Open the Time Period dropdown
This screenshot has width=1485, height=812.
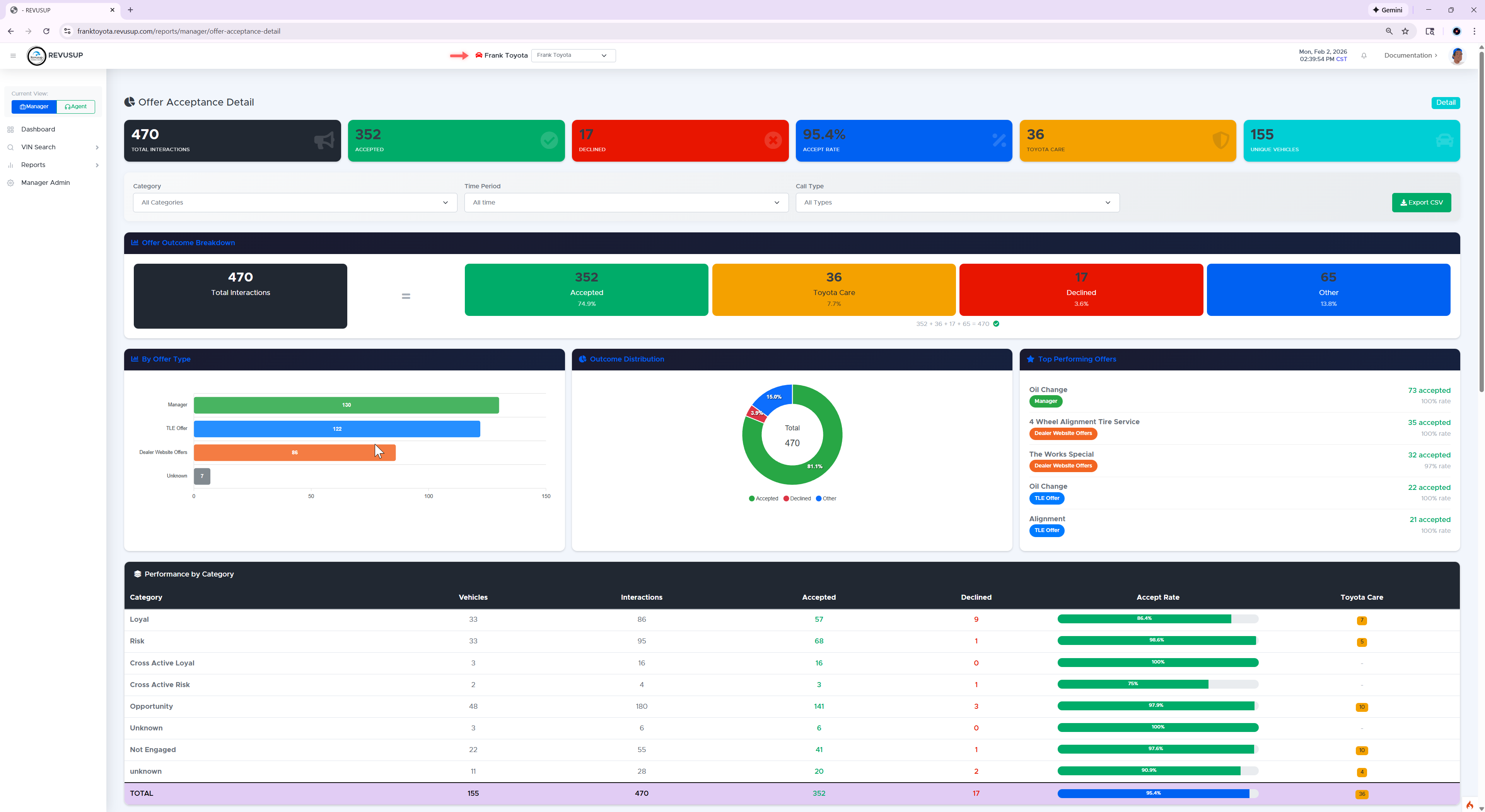point(626,202)
